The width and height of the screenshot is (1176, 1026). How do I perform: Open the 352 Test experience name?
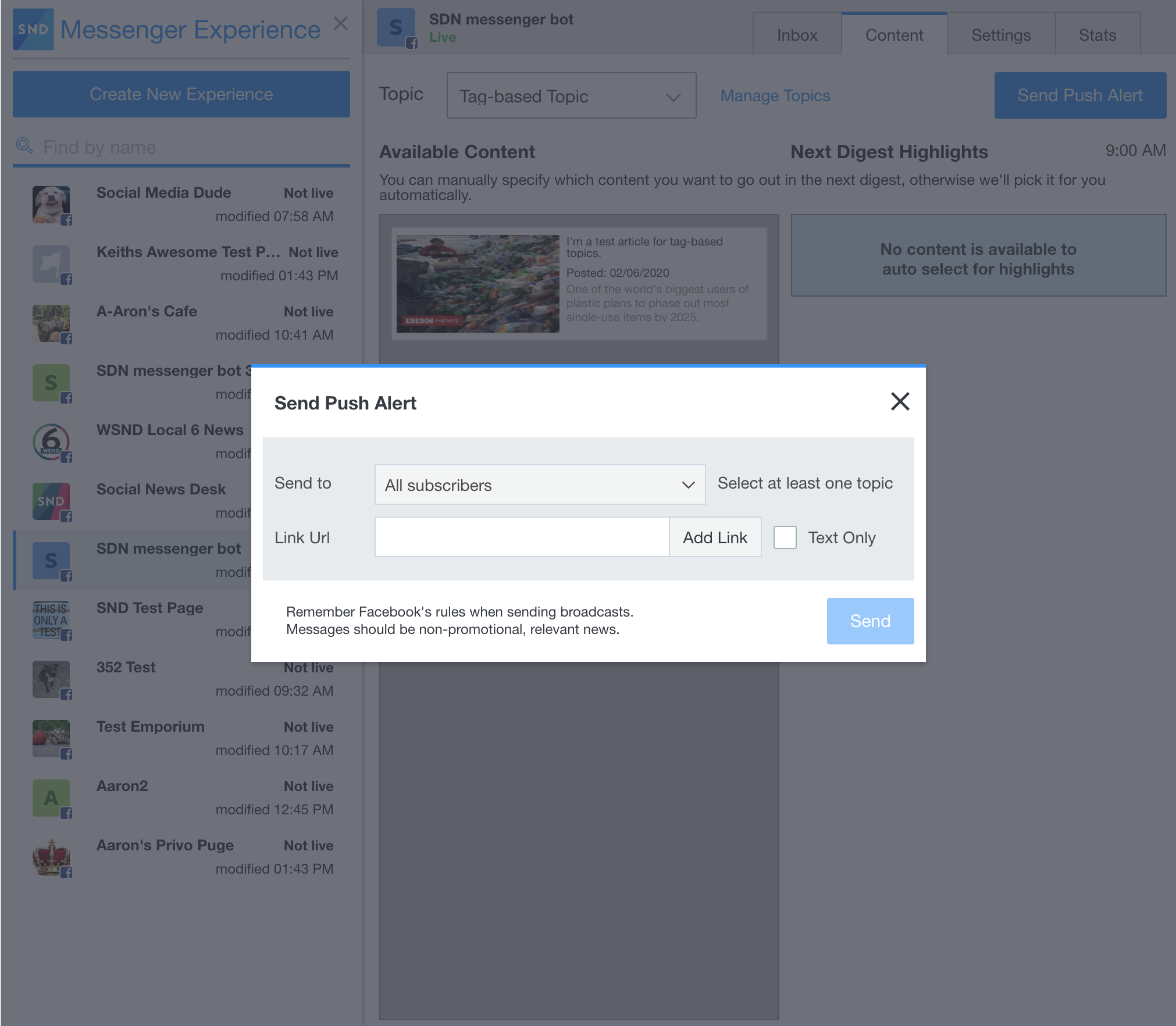[126, 667]
